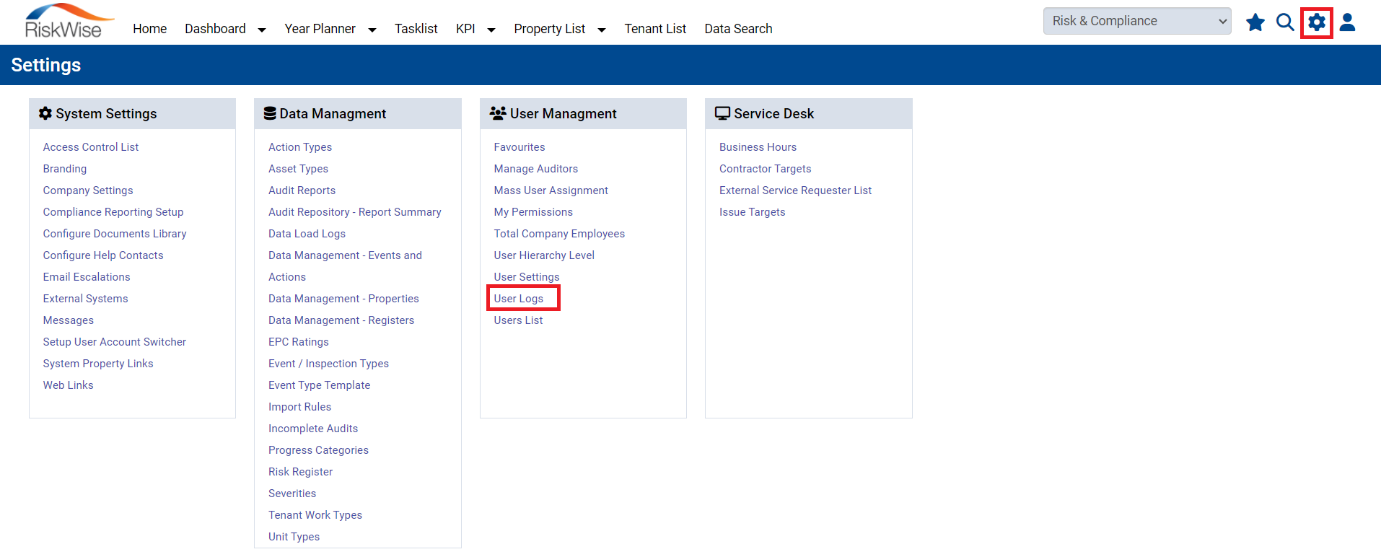Open the Branding settings link

click(x=65, y=169)
